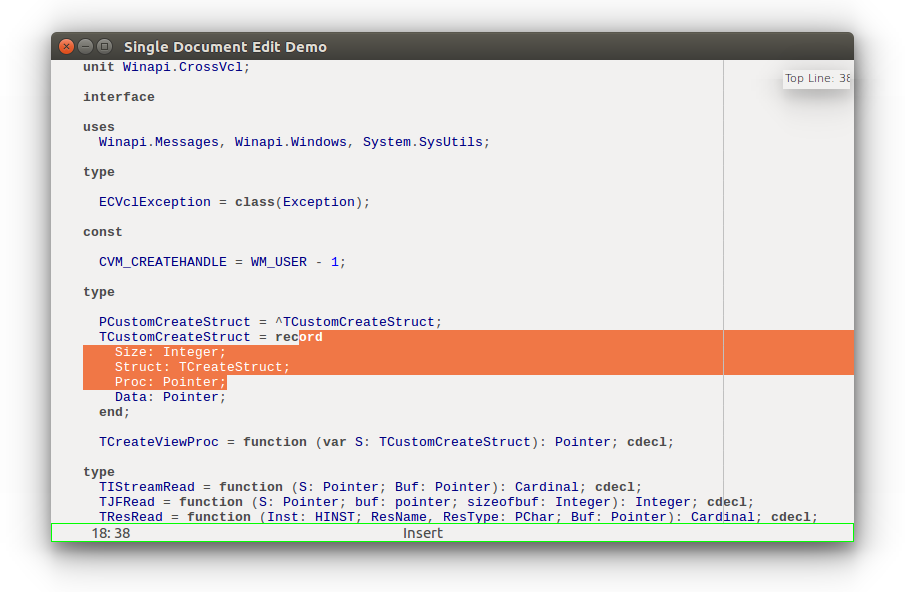Click the 'interface' keyword

coord(119,97)
